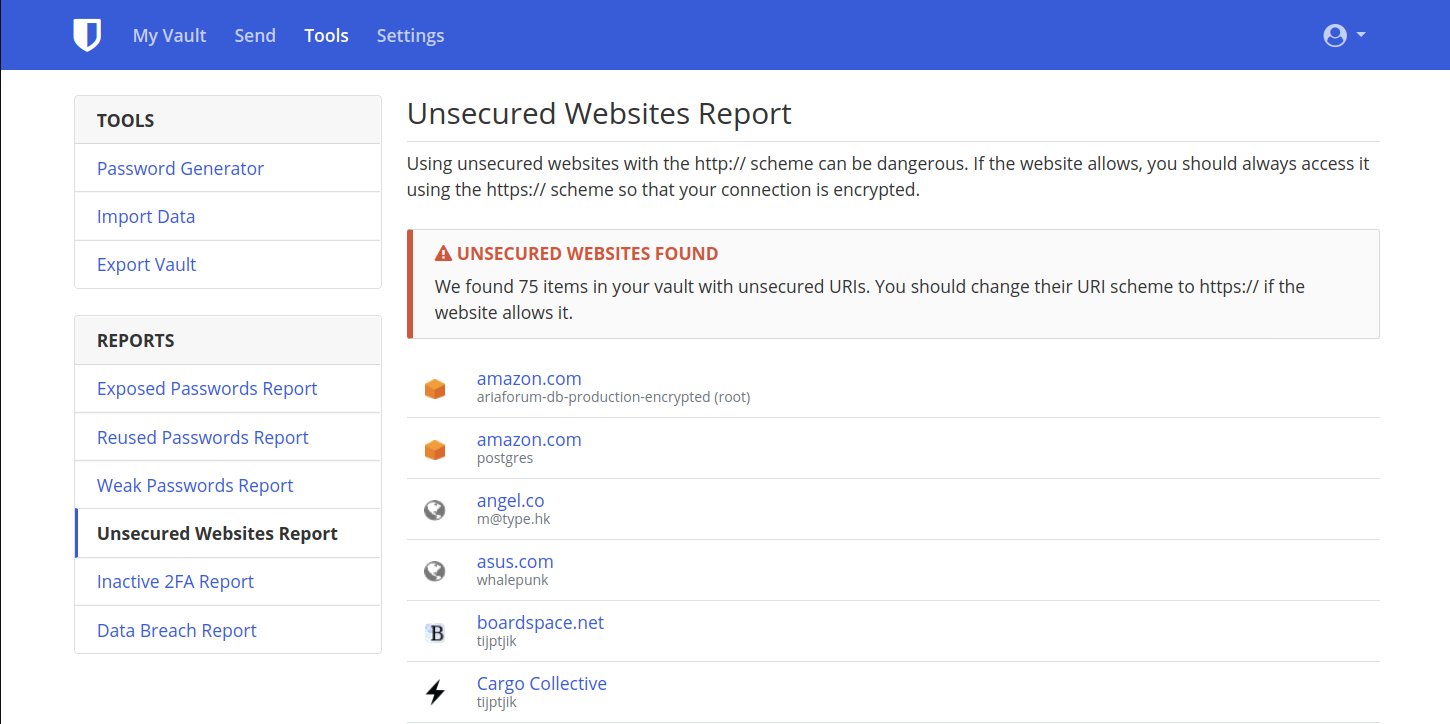1450x724 pixels.
Task: View the Inactive 2FA Report
Action: tap(228, 581)
